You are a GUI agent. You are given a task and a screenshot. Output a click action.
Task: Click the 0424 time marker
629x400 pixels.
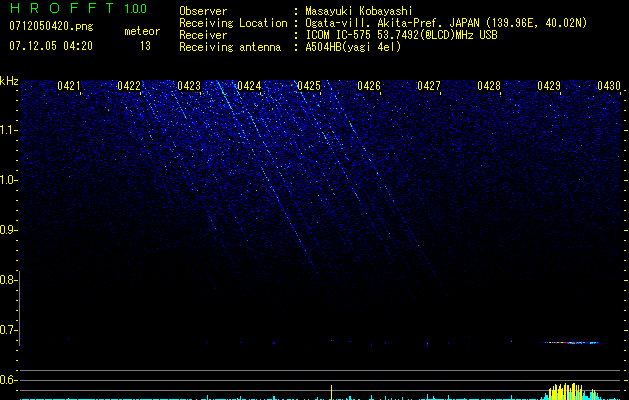coord(249,86)
